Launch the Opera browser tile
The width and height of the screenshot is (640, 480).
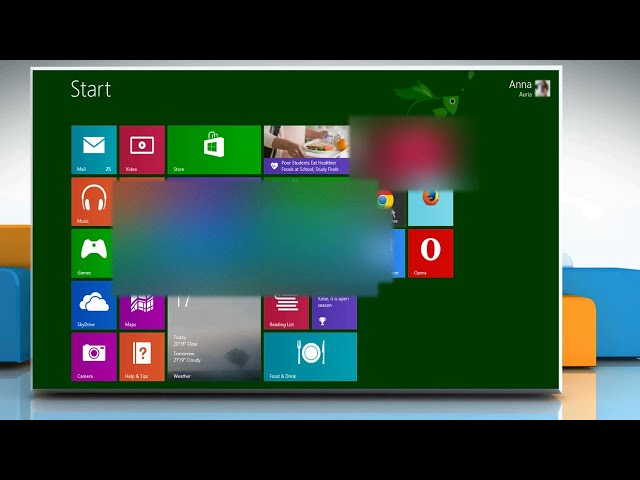(430, 253)
